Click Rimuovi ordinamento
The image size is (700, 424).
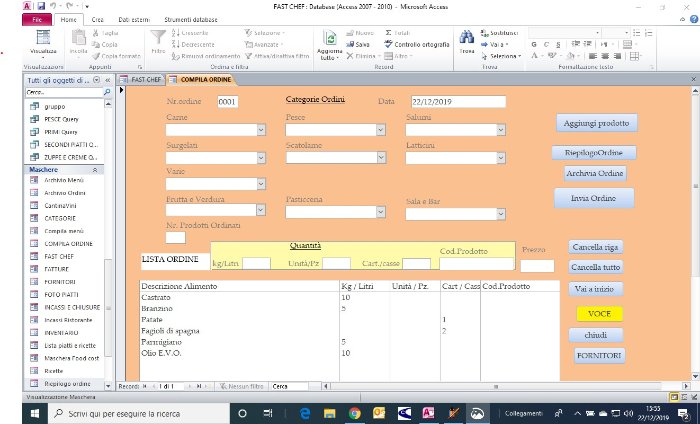pyautogui.click(x=206, y=56)
